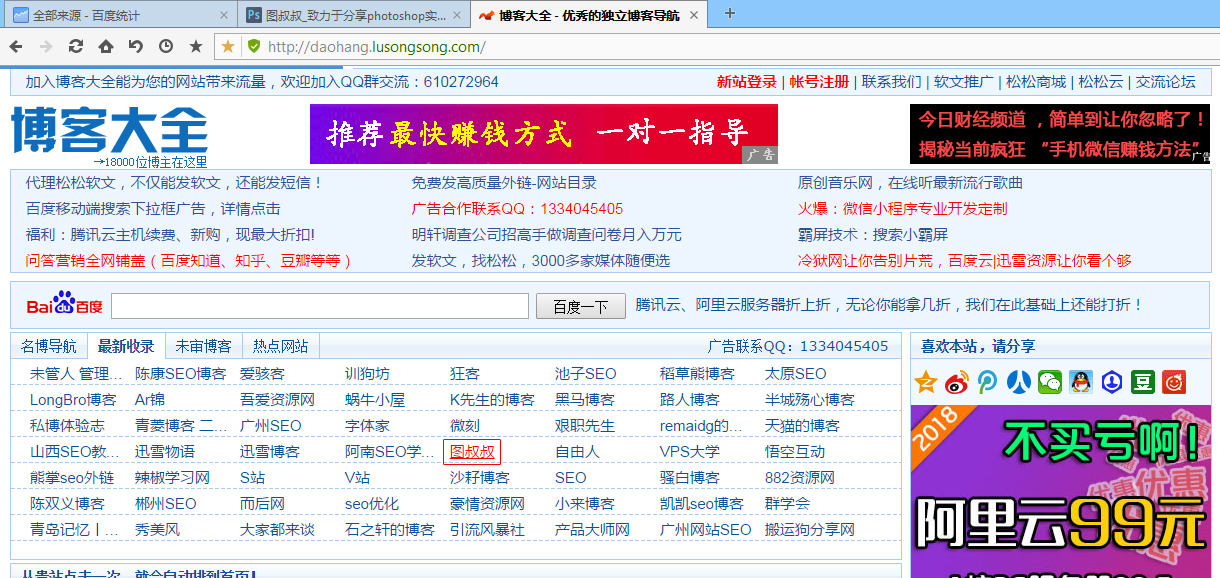Close the 全部来源 - 百度统计 tab
This screenshot has height=578, width=1220.
click(x=223, y=16)
